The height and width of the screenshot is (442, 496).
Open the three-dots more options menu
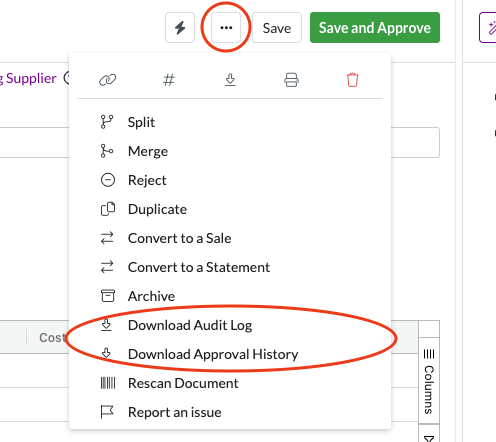[x=226, y=28]
